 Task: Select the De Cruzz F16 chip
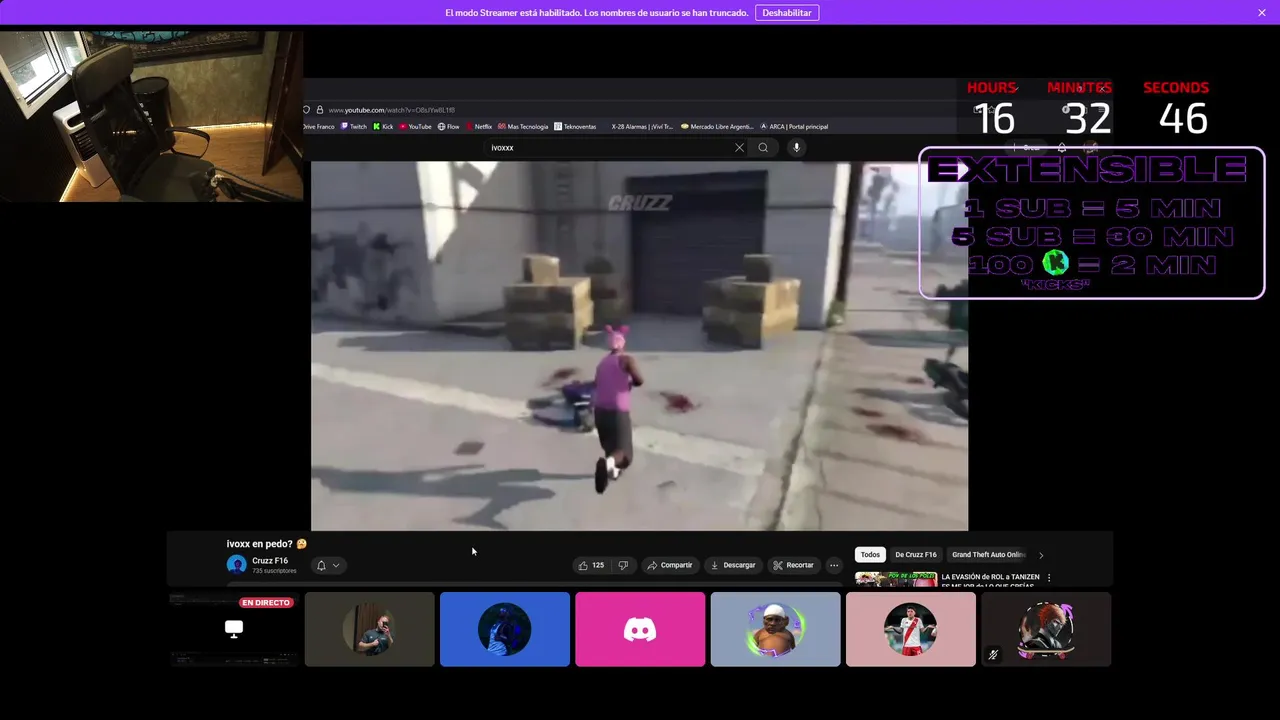click(916, 555)
